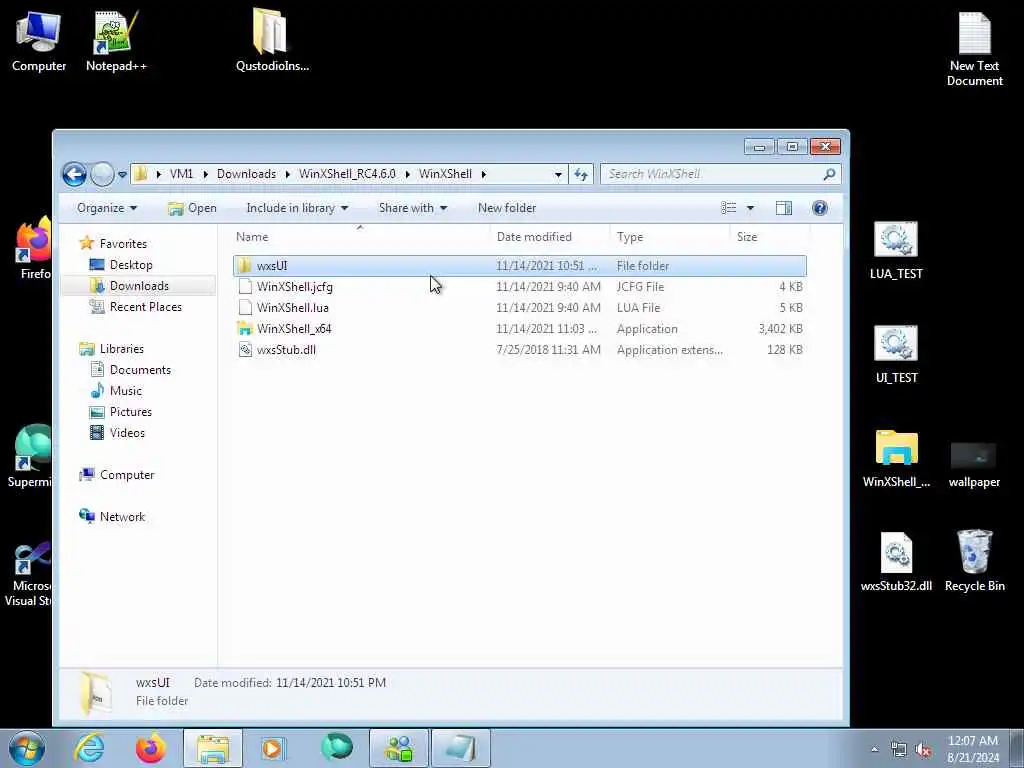This screenshot has height=768, width=1024.
Task: Click the Open toolbar button
Action: [192, 208]
